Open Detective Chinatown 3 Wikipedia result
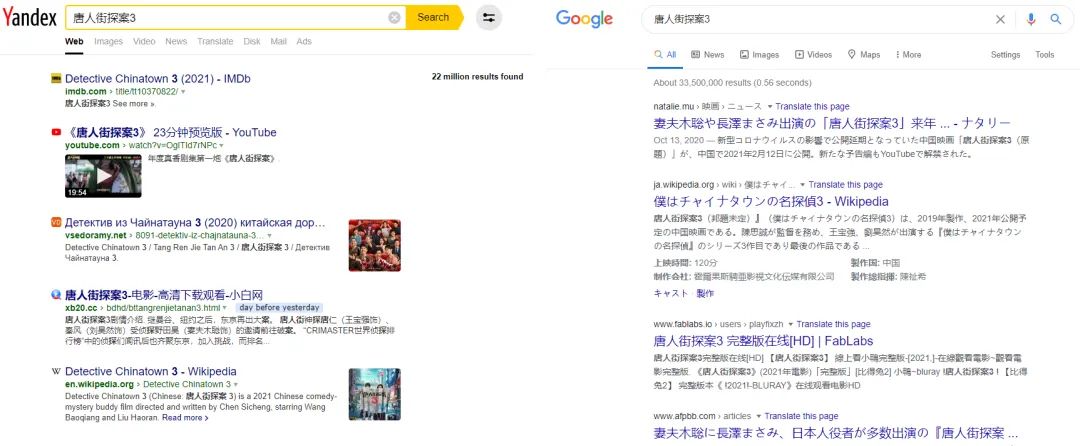This screenshot has height=446, width=1080. click(151, 372)
